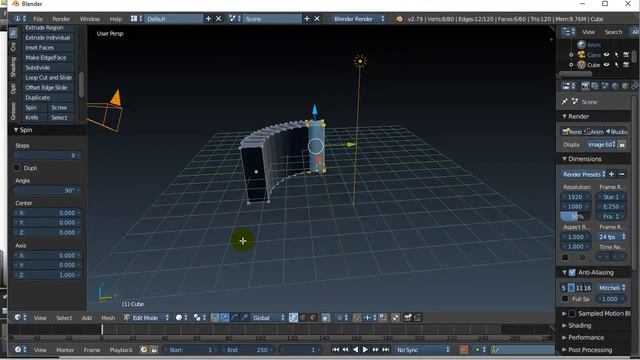The height and width of the screenshot is (360, 640).
Task: Open the Marker menu in timeline
Action: (x=65, y=350)
